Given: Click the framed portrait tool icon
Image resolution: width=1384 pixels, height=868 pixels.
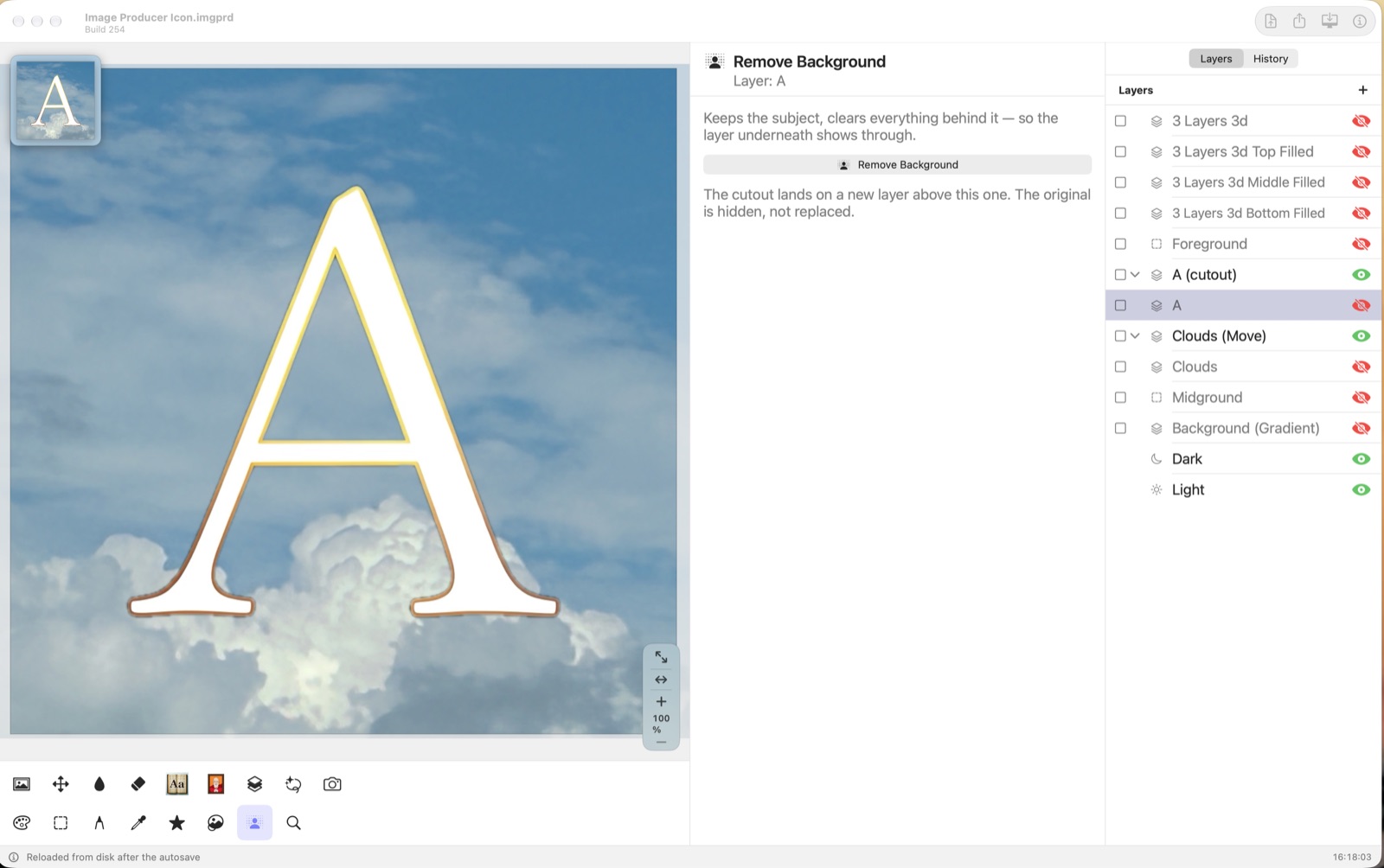Looking at the screenshot, I should [x=216, y=784].
